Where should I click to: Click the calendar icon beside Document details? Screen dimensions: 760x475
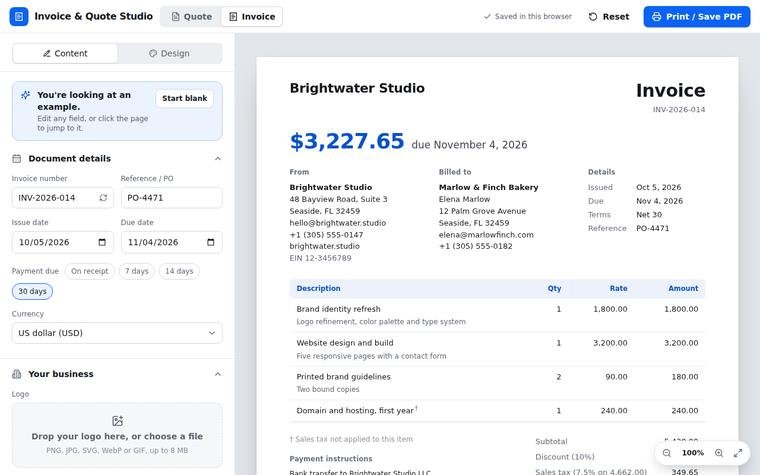pos(16,158)
